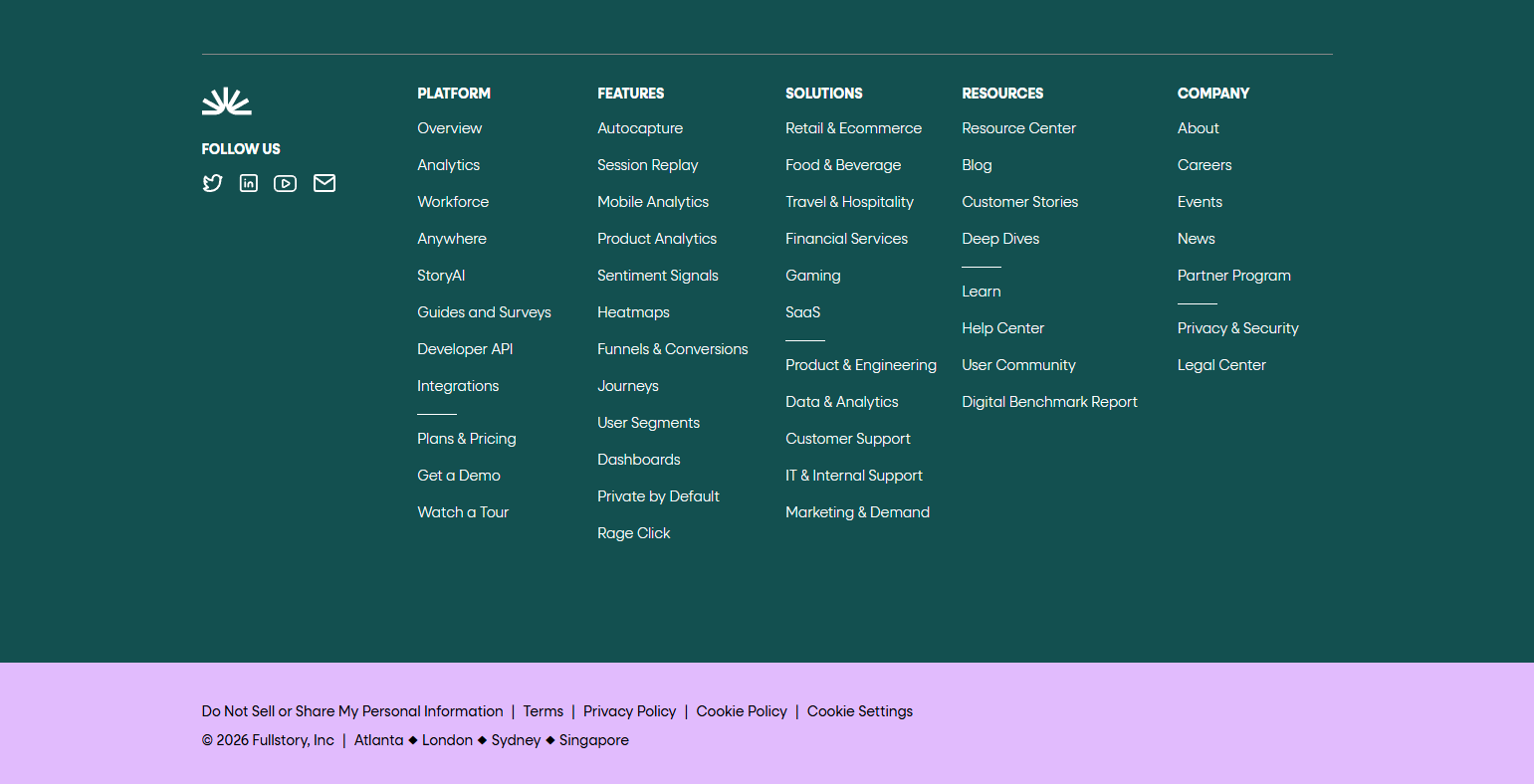Viewport: 1534px width, 784px height.
Task: Click Get a Demo
Action: (459, 476)
